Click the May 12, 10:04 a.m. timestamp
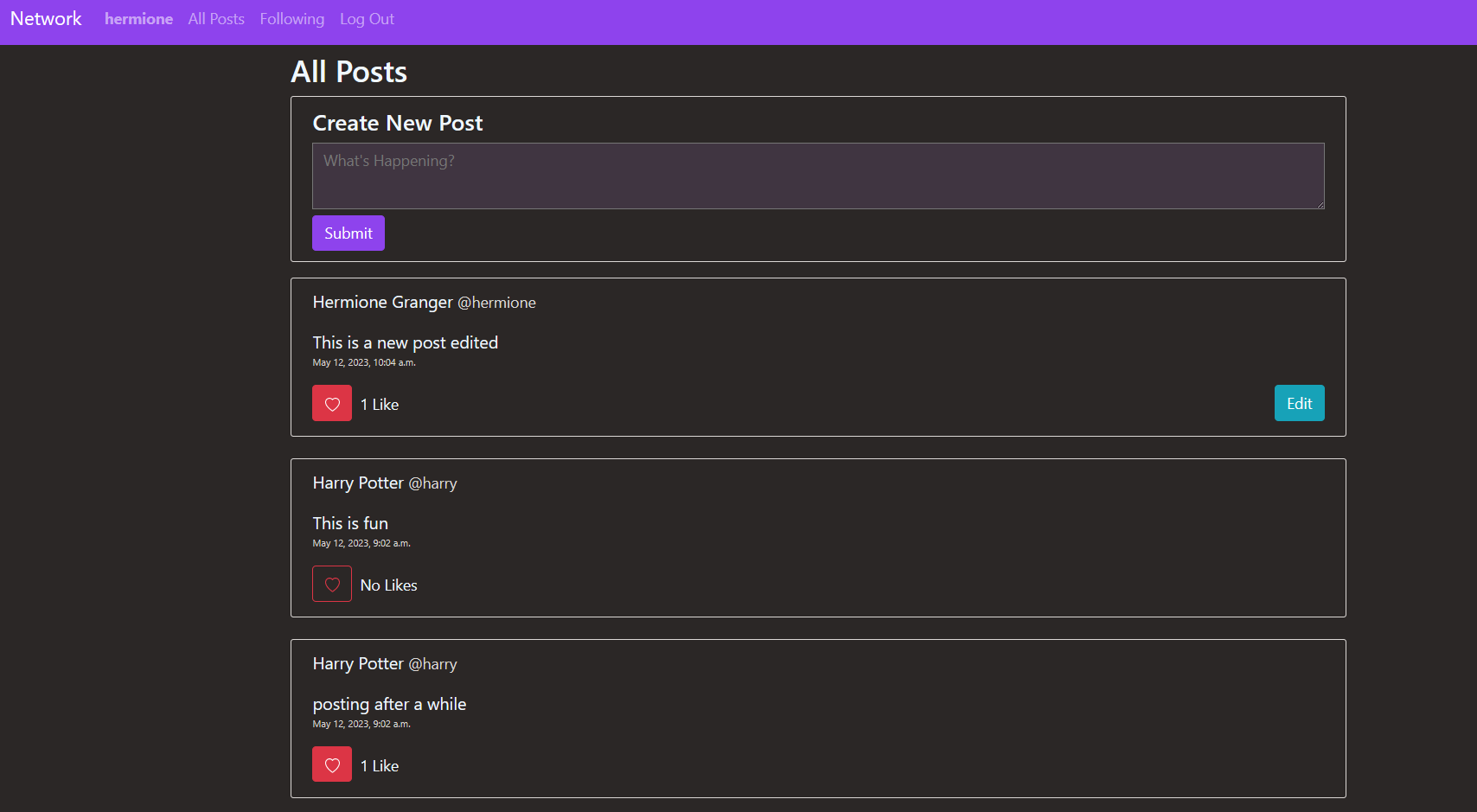1477x812 pixels. (363, 362)
